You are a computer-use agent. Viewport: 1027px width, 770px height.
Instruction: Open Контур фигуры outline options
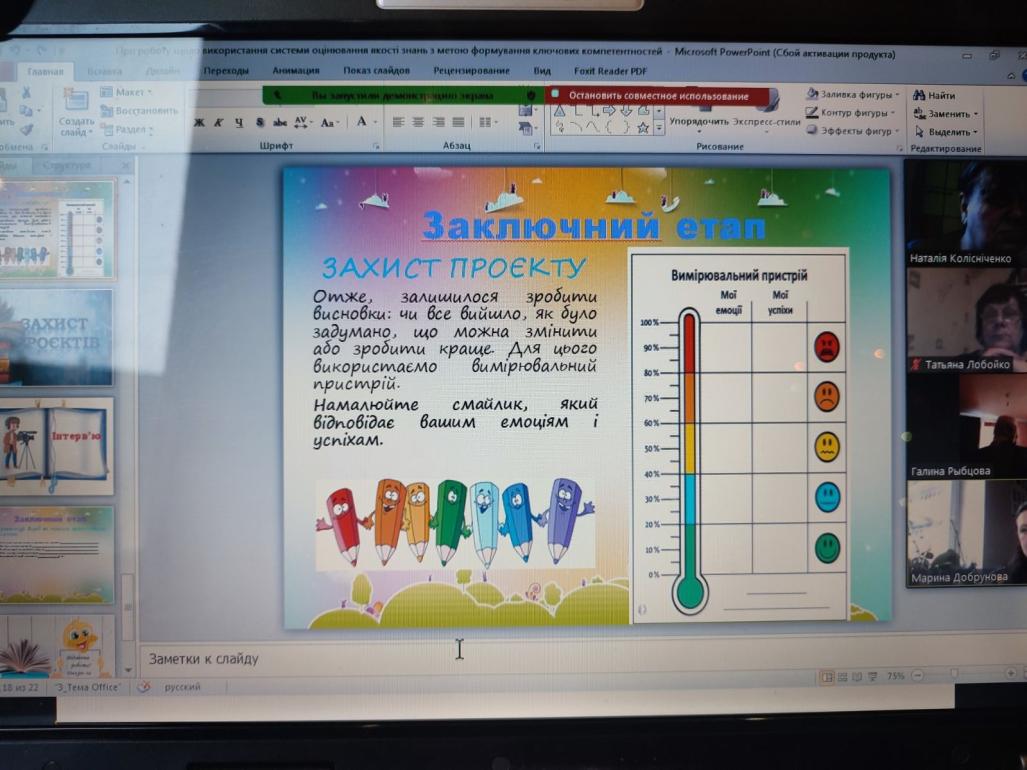(850, 113)
